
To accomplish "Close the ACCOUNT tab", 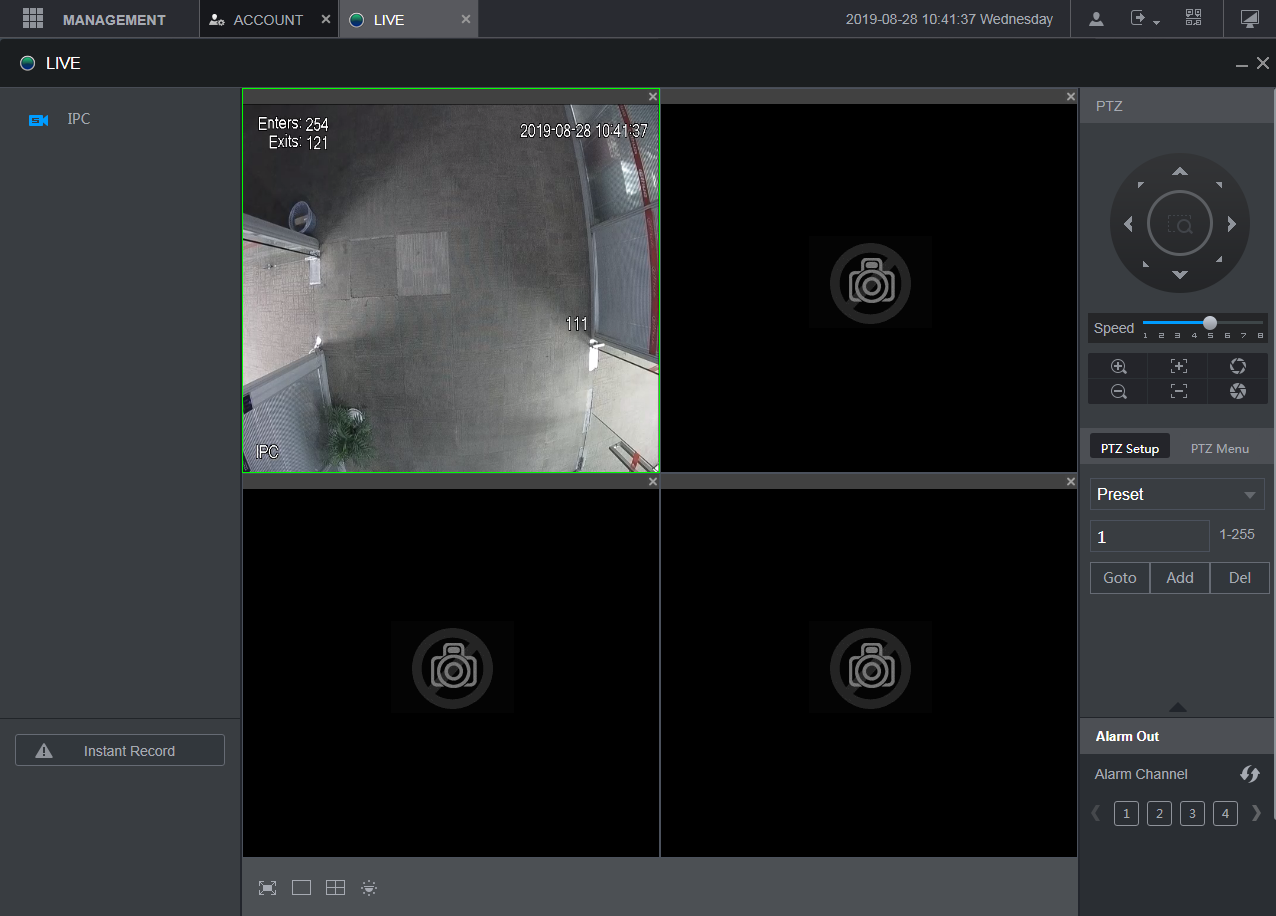I will click(326, 19).
